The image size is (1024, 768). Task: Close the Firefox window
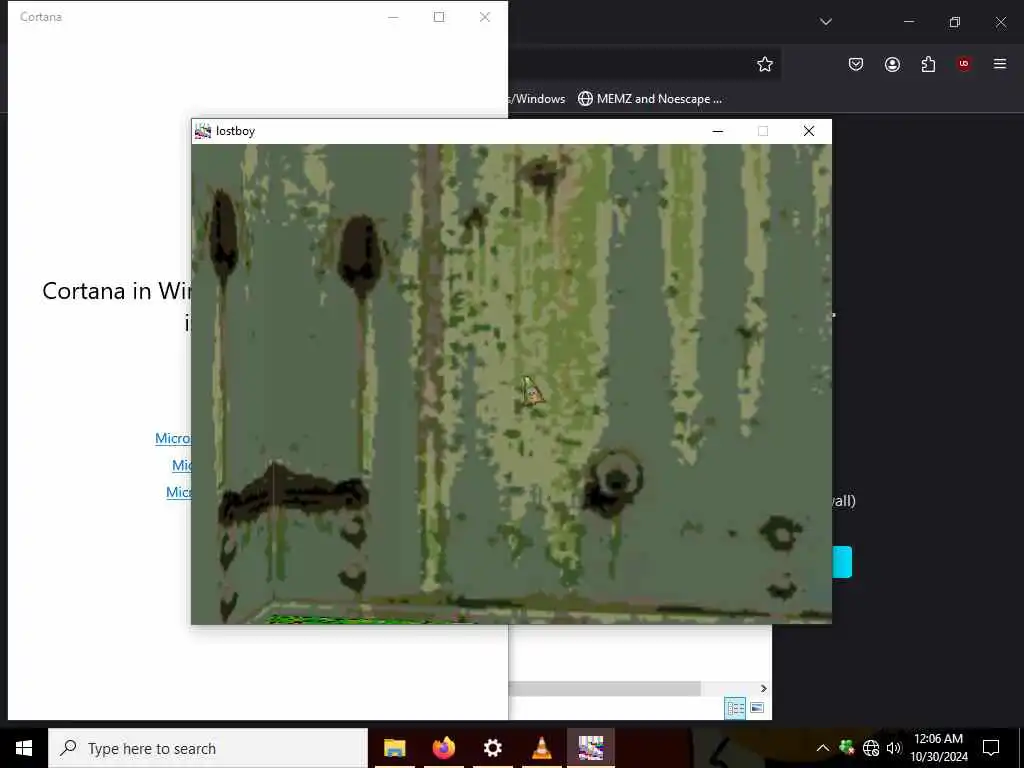coord(1000,22)
